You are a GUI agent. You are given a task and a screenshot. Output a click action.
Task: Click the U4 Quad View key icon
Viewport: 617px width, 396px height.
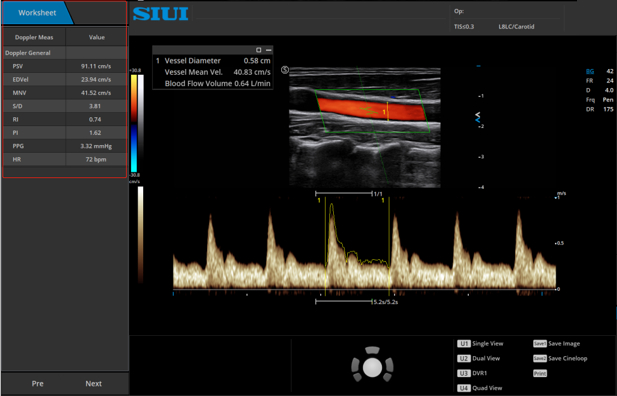(464, 388)
